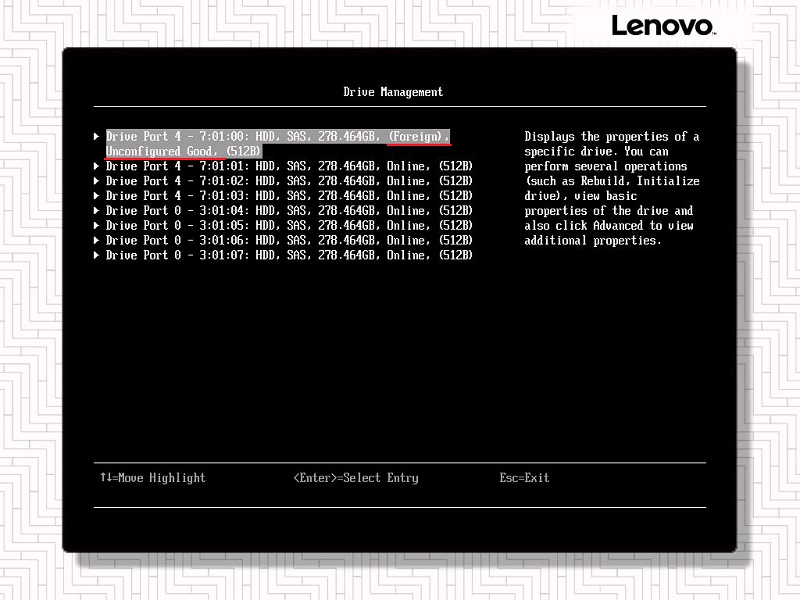Select Drive Port 4 - 7:01:01 entry text
Viewport: 800px width, 600px height.
point(289,166)
